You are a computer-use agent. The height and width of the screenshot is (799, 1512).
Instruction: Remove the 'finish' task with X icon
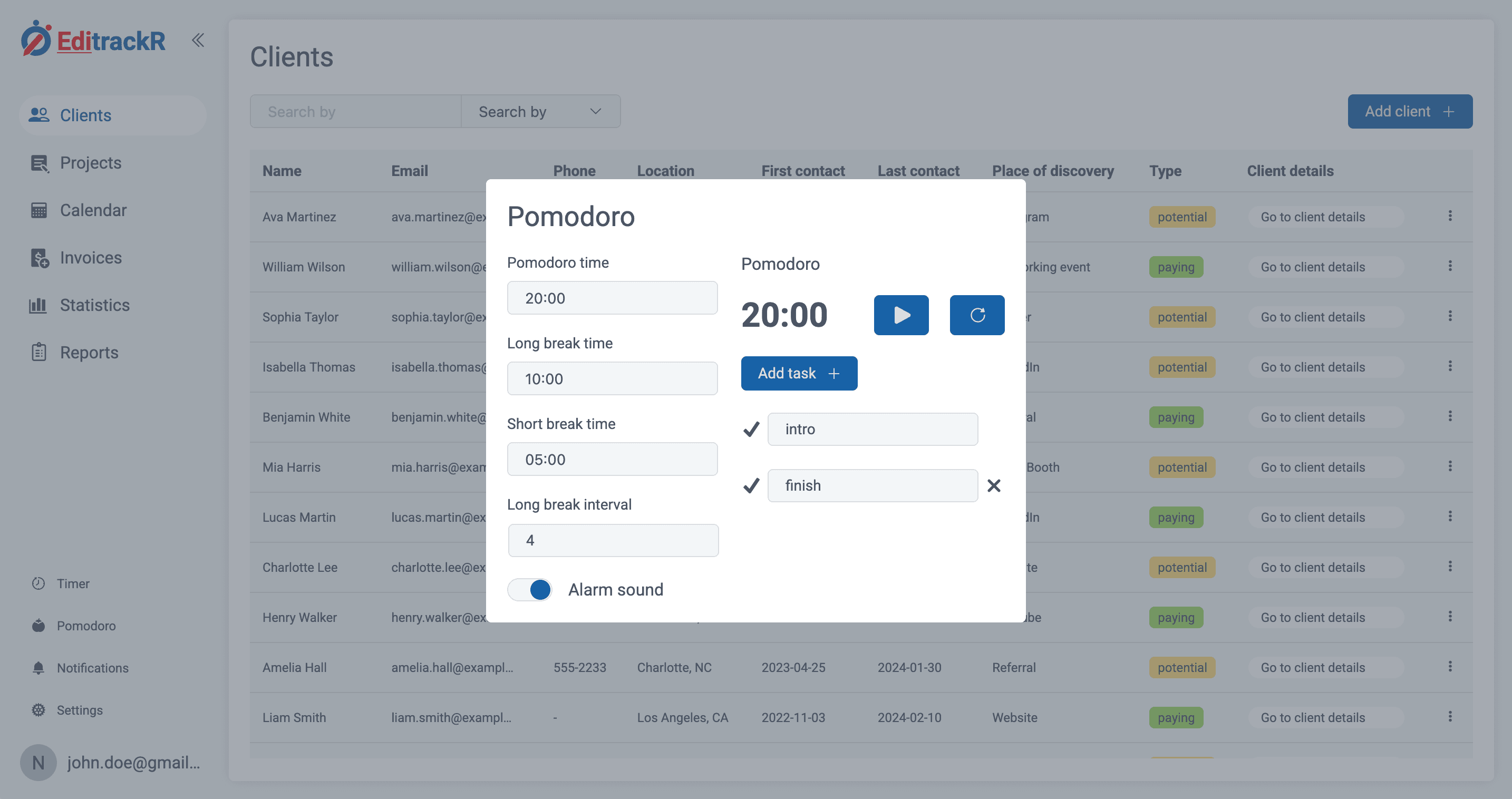[x=993, y=486]
